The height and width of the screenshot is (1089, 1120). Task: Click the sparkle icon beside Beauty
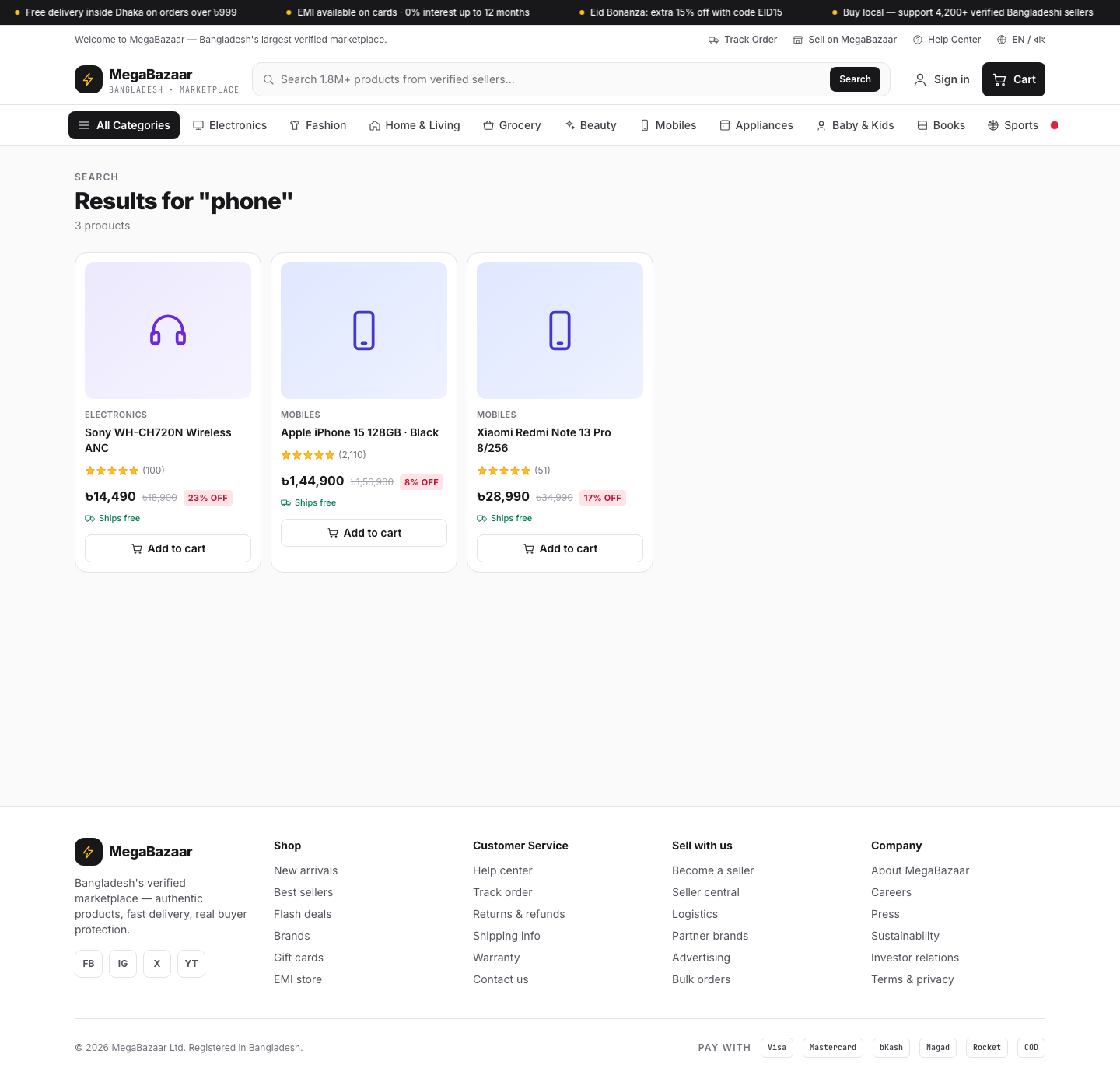[570, 125]
